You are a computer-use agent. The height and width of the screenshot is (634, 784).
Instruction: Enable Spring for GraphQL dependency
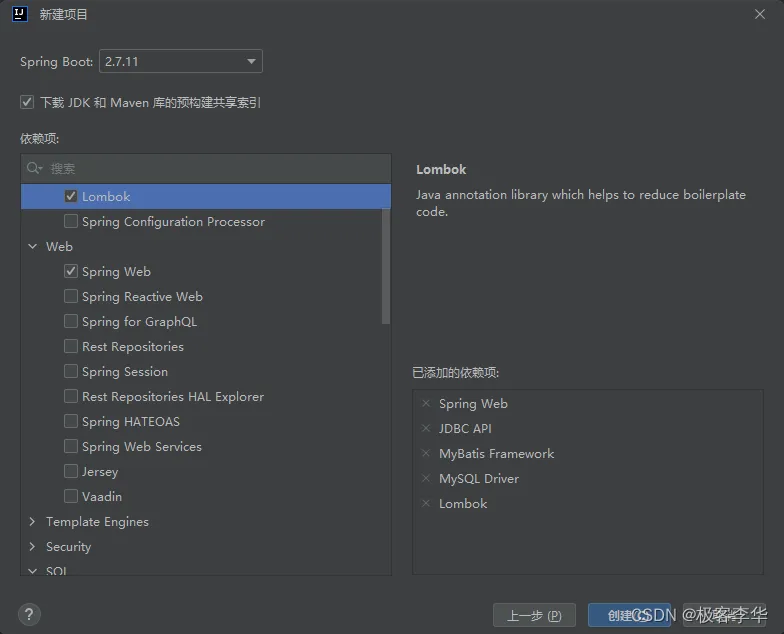(x=71, y=322)
